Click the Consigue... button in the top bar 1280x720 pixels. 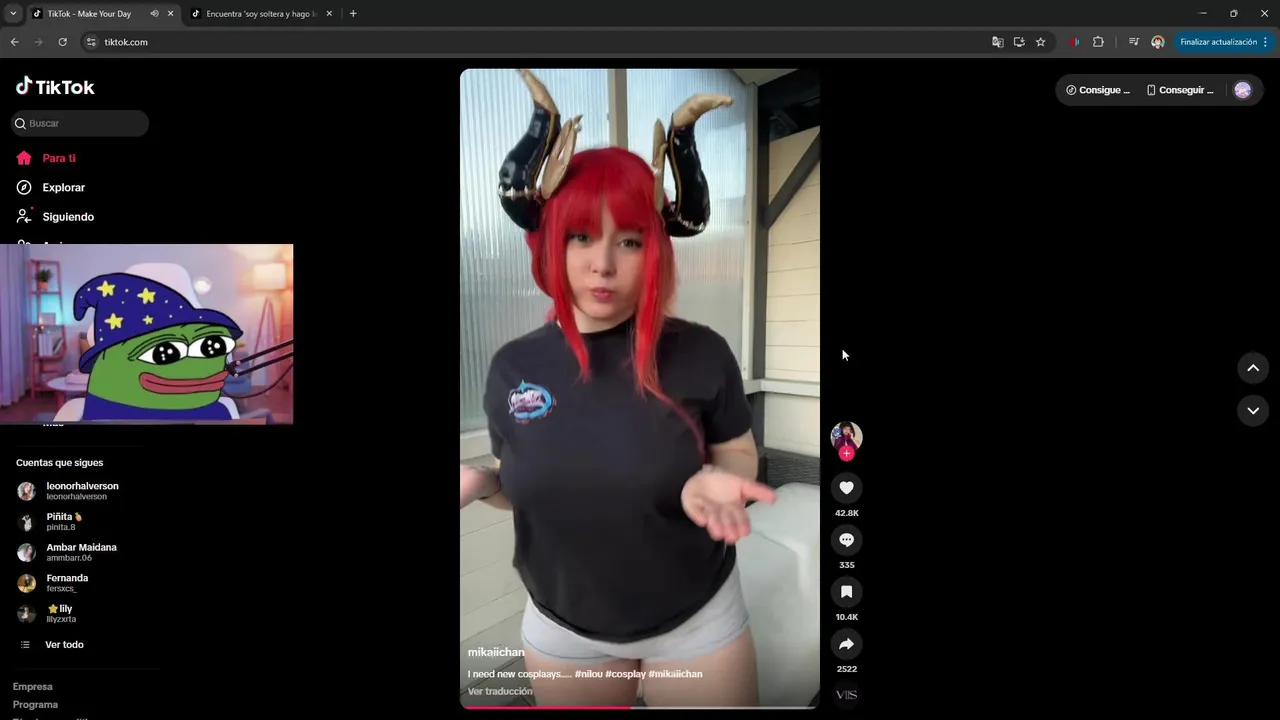click(1097, 90)
